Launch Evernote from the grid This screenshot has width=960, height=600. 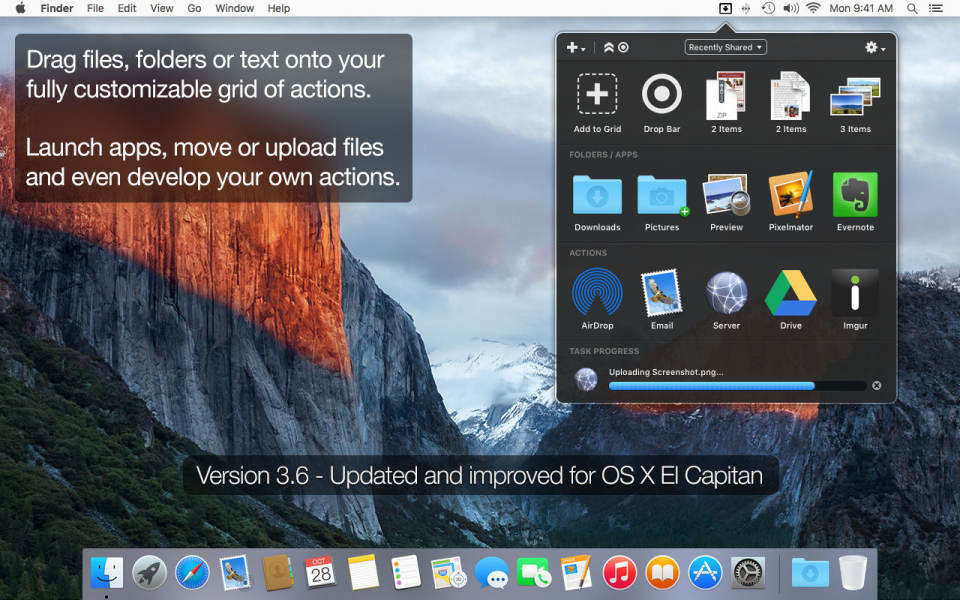(855, 195)
